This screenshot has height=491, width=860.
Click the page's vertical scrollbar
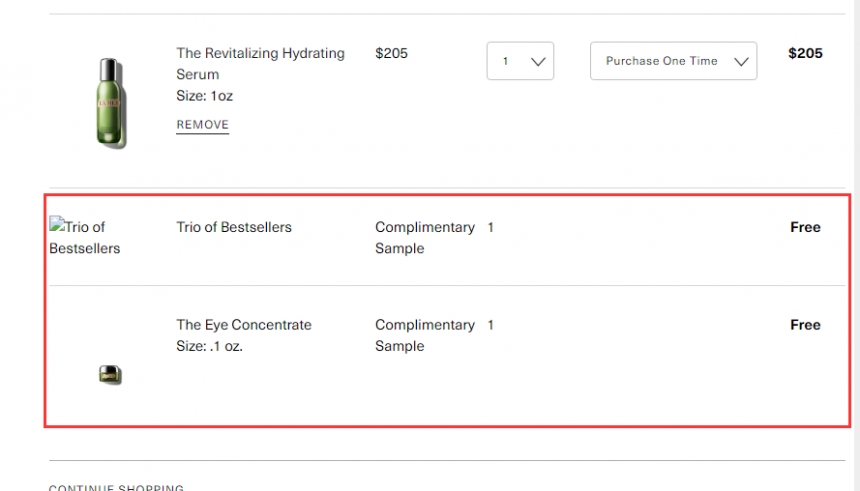tap(856, 245)
